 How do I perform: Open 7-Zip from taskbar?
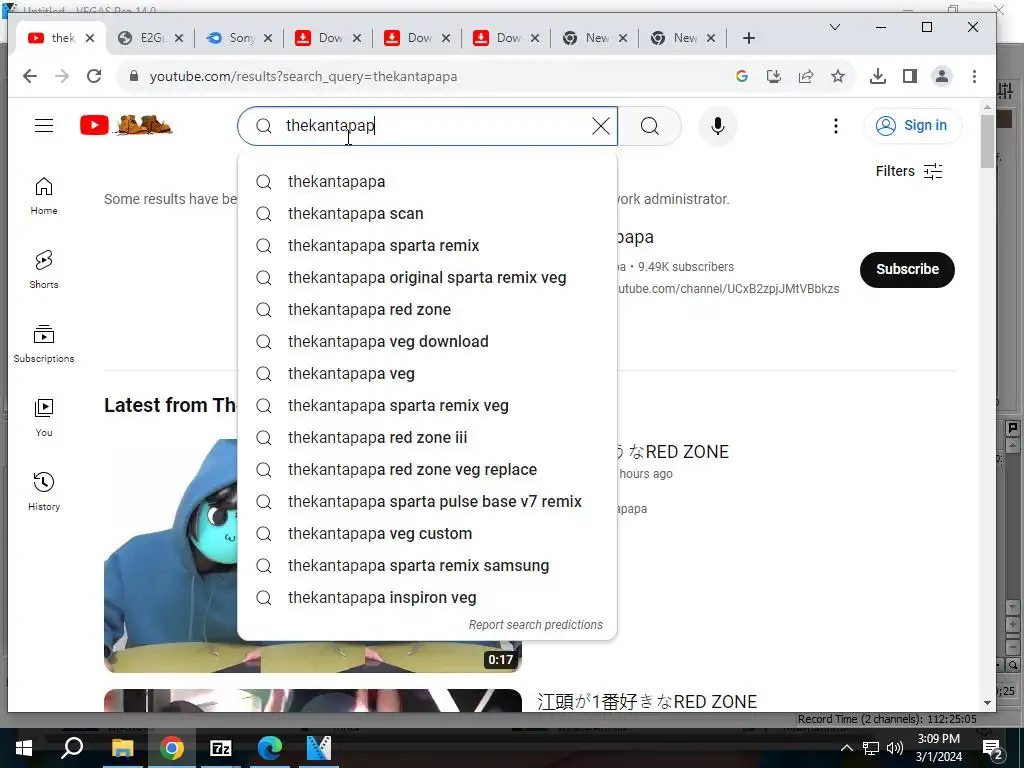pyautogui.click(x=221, y=748)
